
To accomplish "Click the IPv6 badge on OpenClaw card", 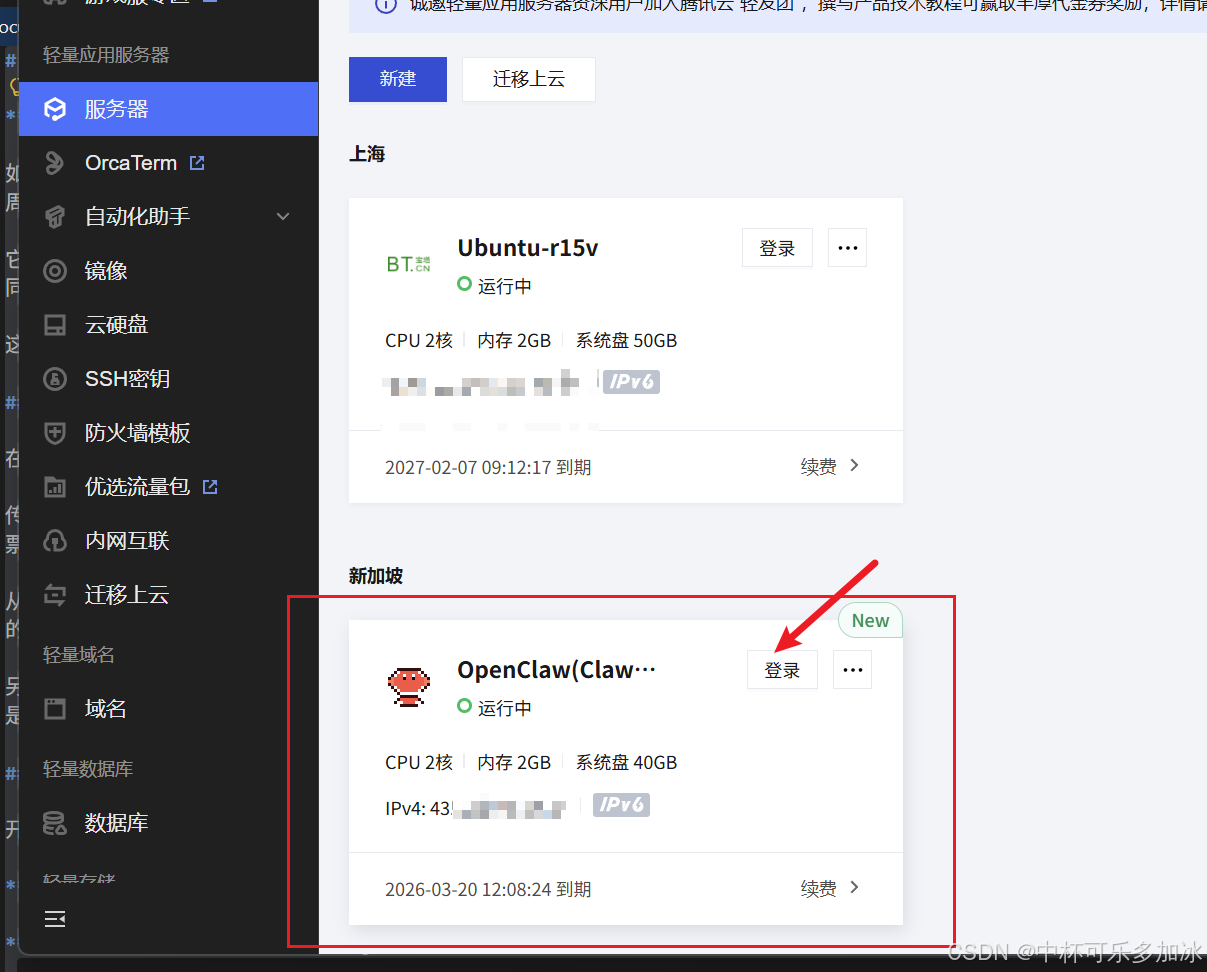I will coord(621,804).
